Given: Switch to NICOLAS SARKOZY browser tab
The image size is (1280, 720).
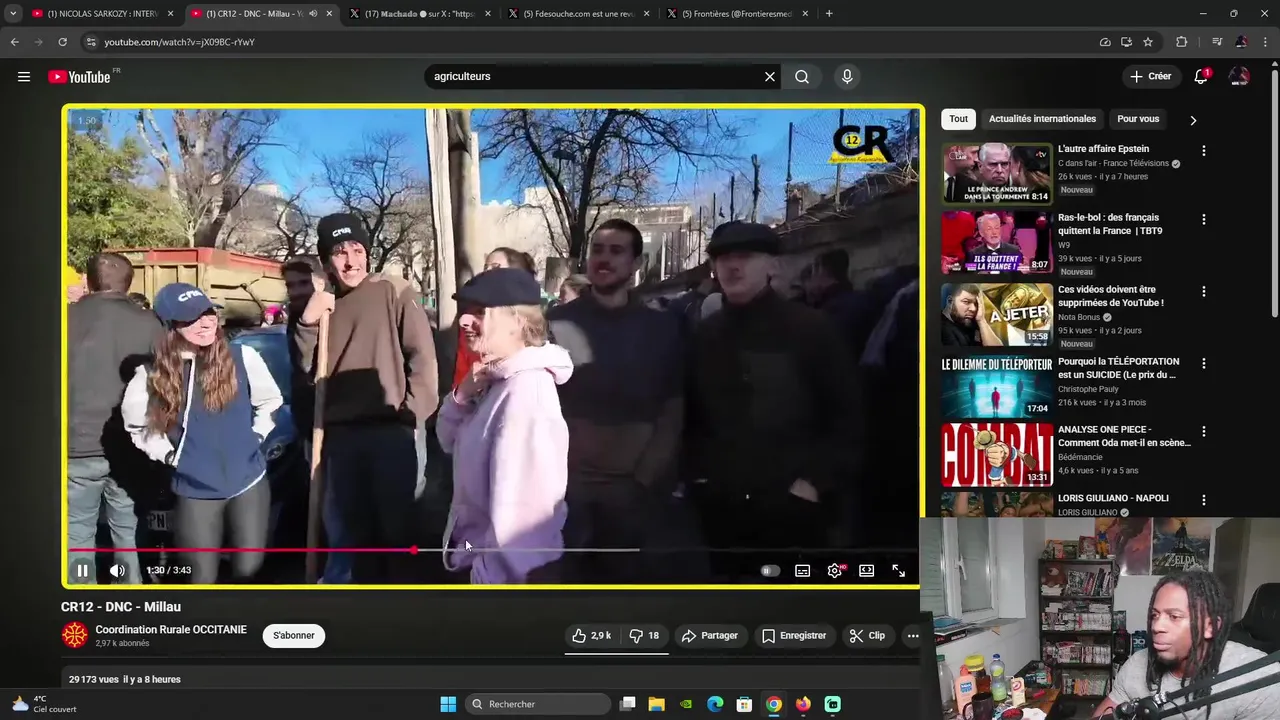Looking at the screenshot, I should 103,14.
